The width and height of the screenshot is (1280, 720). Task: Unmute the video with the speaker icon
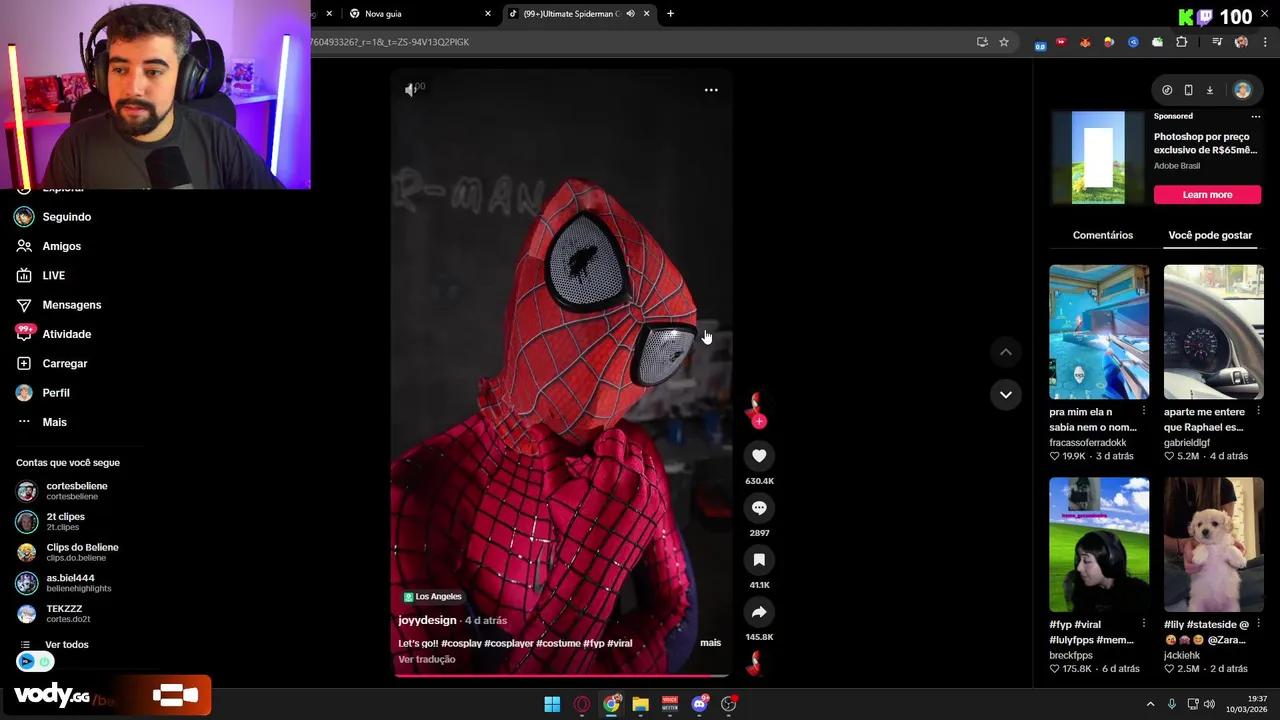point(411,90)
